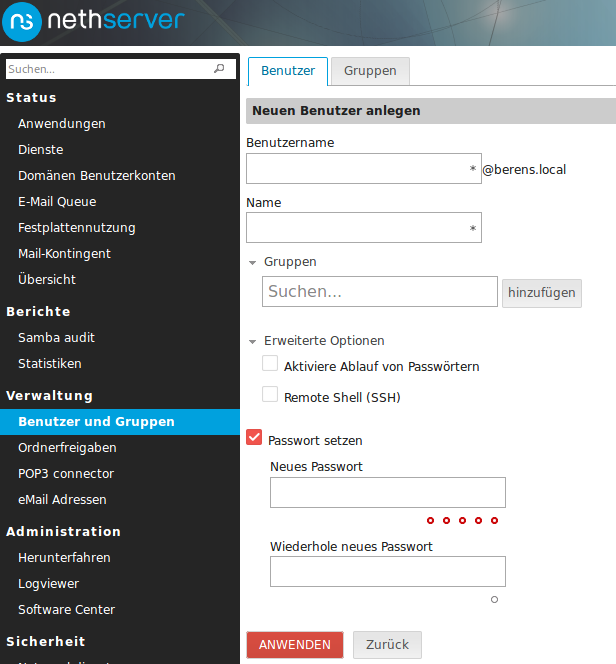
Task: Switch to the Gruppen tab
Action: pyautogui.click(x=370, y=71)
